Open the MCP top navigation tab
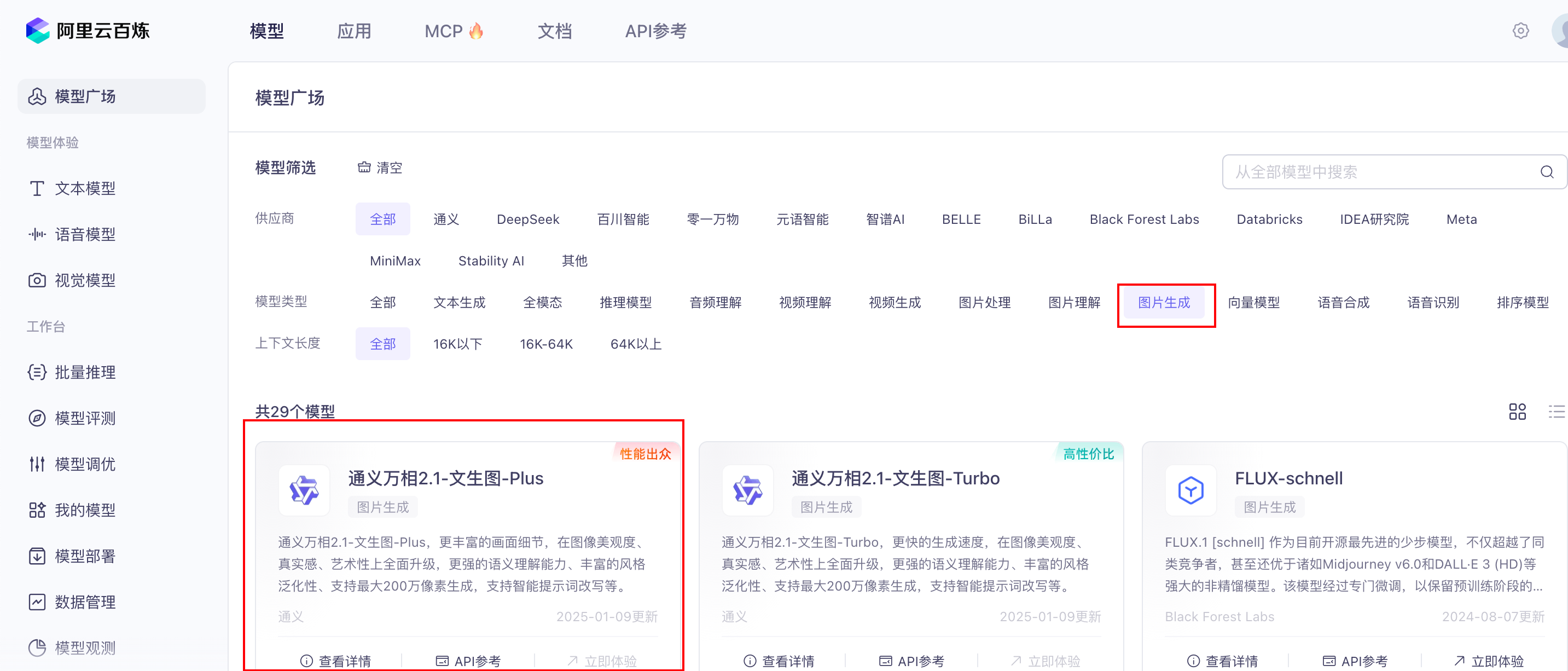 (454, 31)
